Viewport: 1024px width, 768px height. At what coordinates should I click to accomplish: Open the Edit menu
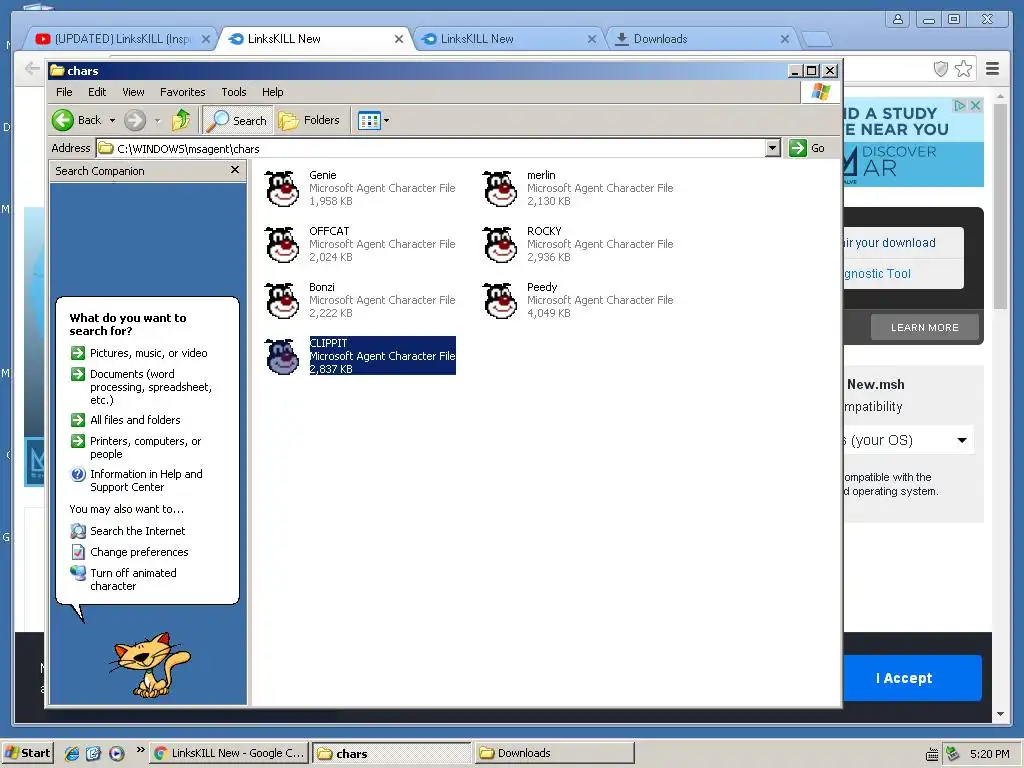pos(97,92)
